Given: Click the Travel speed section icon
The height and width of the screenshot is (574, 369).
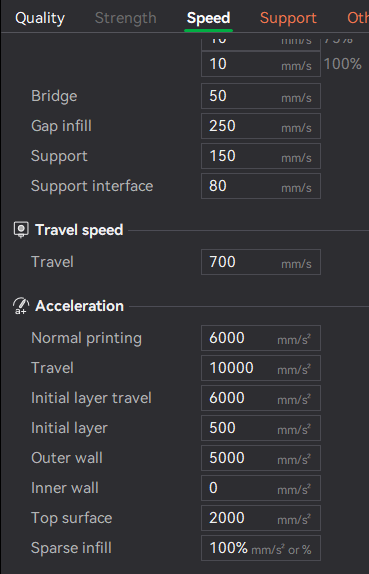Looking at the screenshot, I should 21,230.
